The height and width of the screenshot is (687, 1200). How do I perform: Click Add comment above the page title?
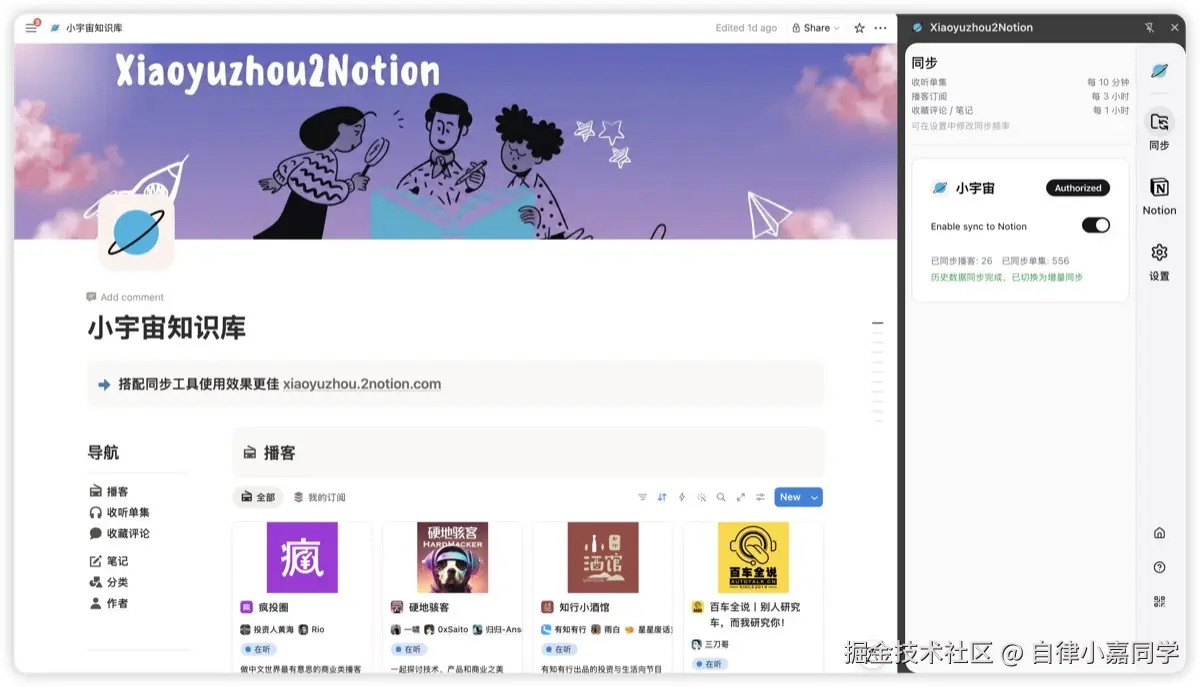point(125,297)
